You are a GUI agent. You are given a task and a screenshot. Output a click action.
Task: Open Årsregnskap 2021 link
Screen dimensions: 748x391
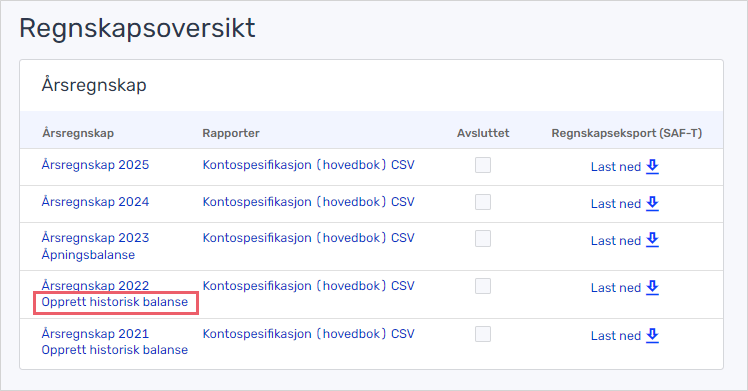(95, 333)
